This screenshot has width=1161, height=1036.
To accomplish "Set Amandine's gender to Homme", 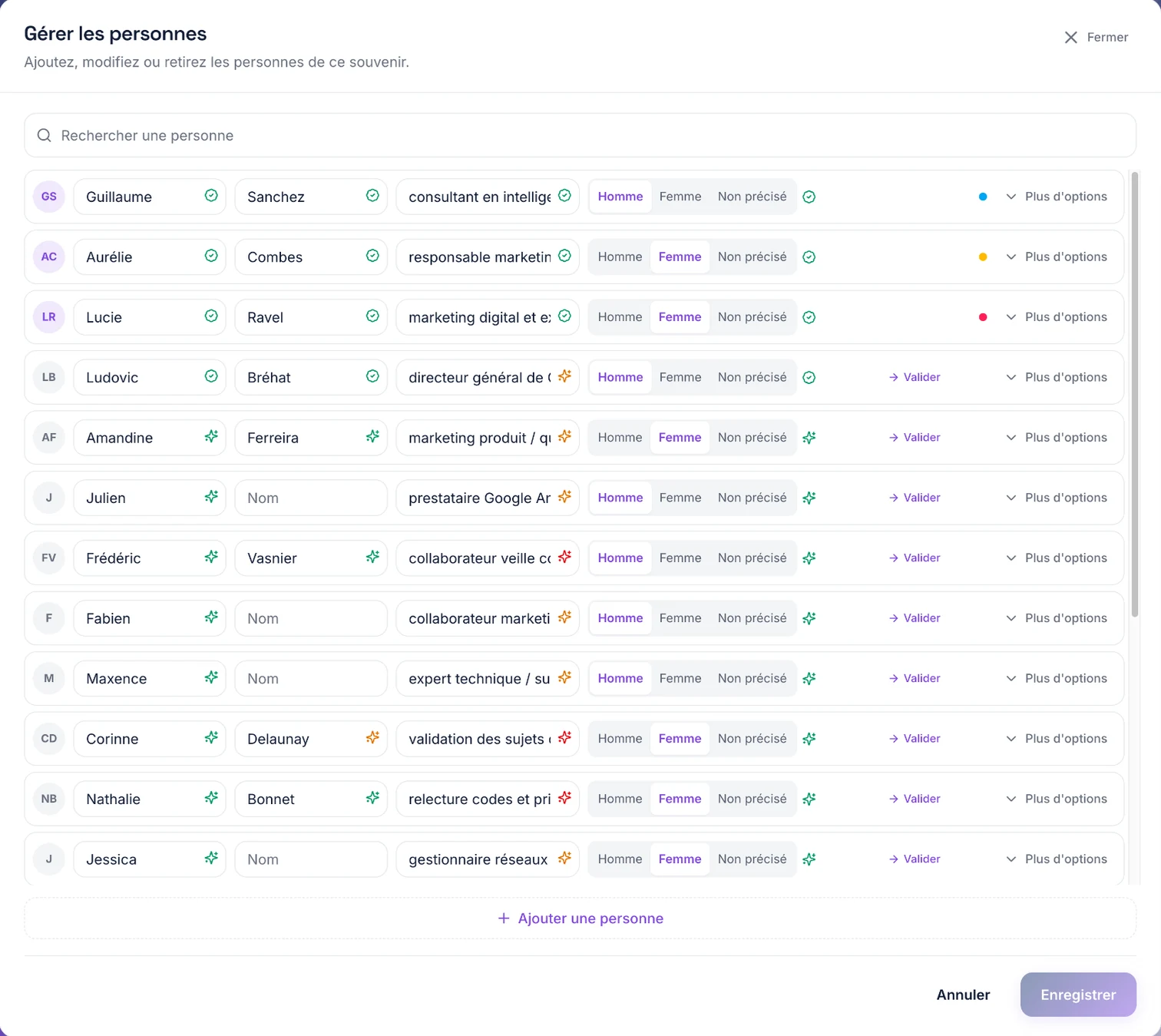I will [x=620, y=437].
